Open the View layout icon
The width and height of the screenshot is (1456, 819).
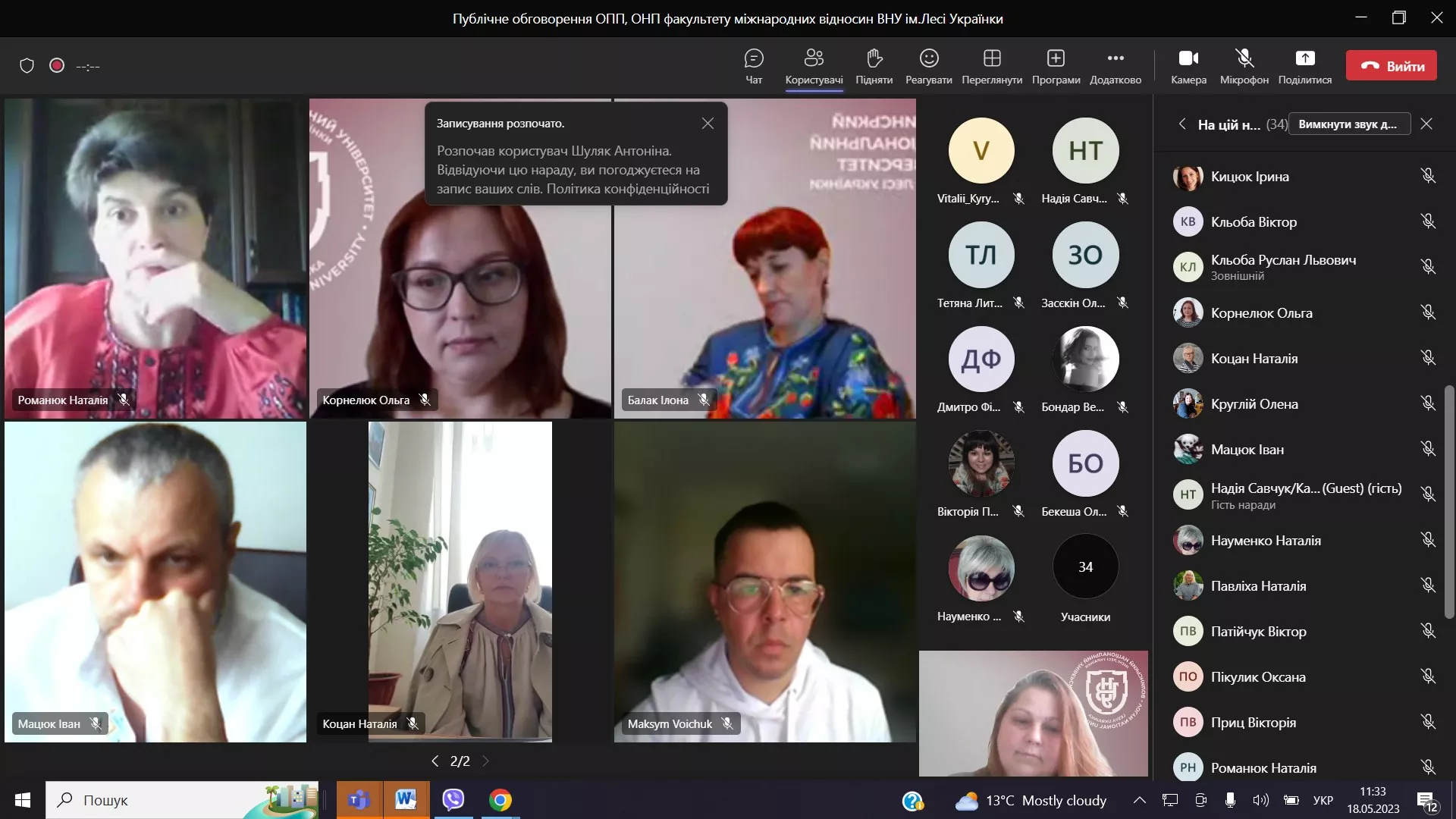click(x=992, y=58)
